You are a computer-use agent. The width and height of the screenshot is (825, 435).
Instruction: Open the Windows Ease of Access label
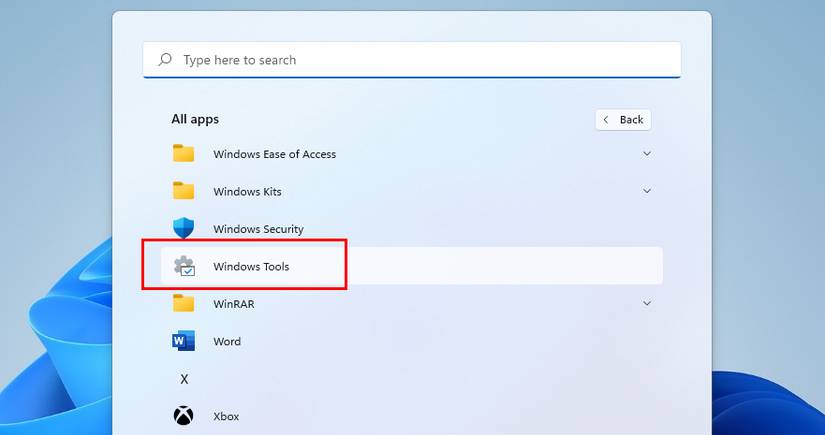(275, 154)
